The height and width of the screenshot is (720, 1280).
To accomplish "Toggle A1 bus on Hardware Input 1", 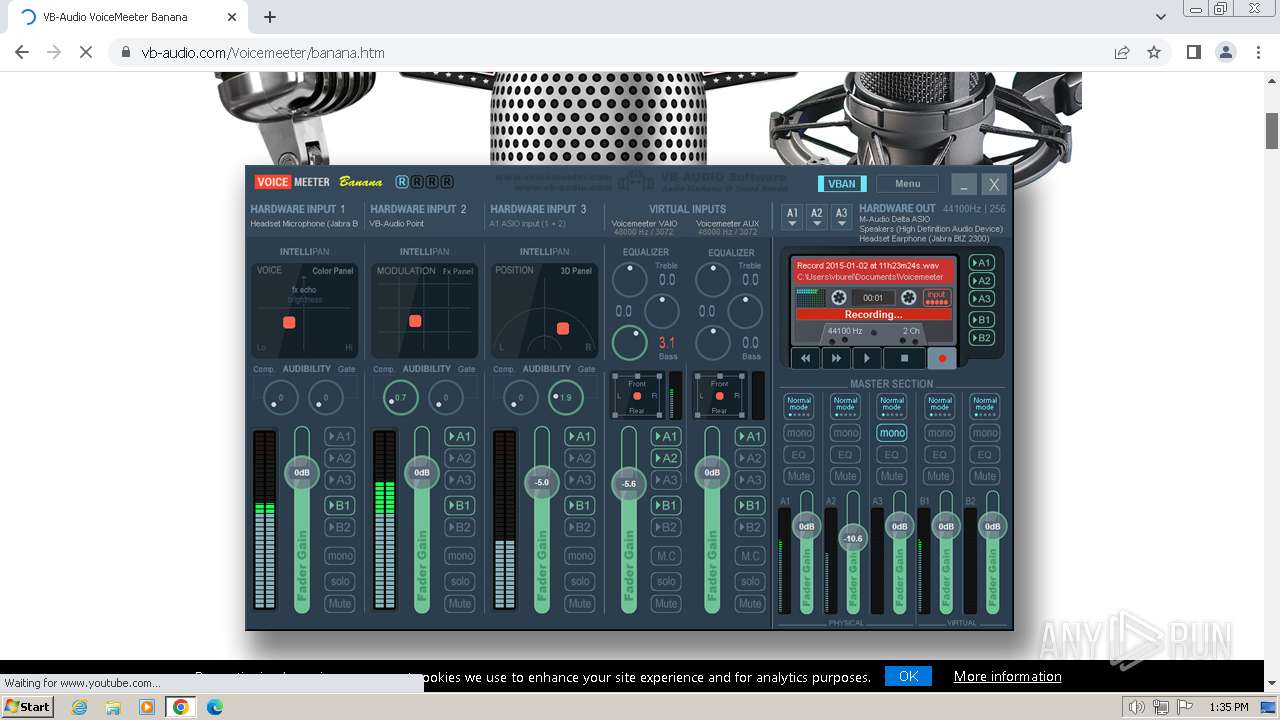I will click(x=340, y=436).
